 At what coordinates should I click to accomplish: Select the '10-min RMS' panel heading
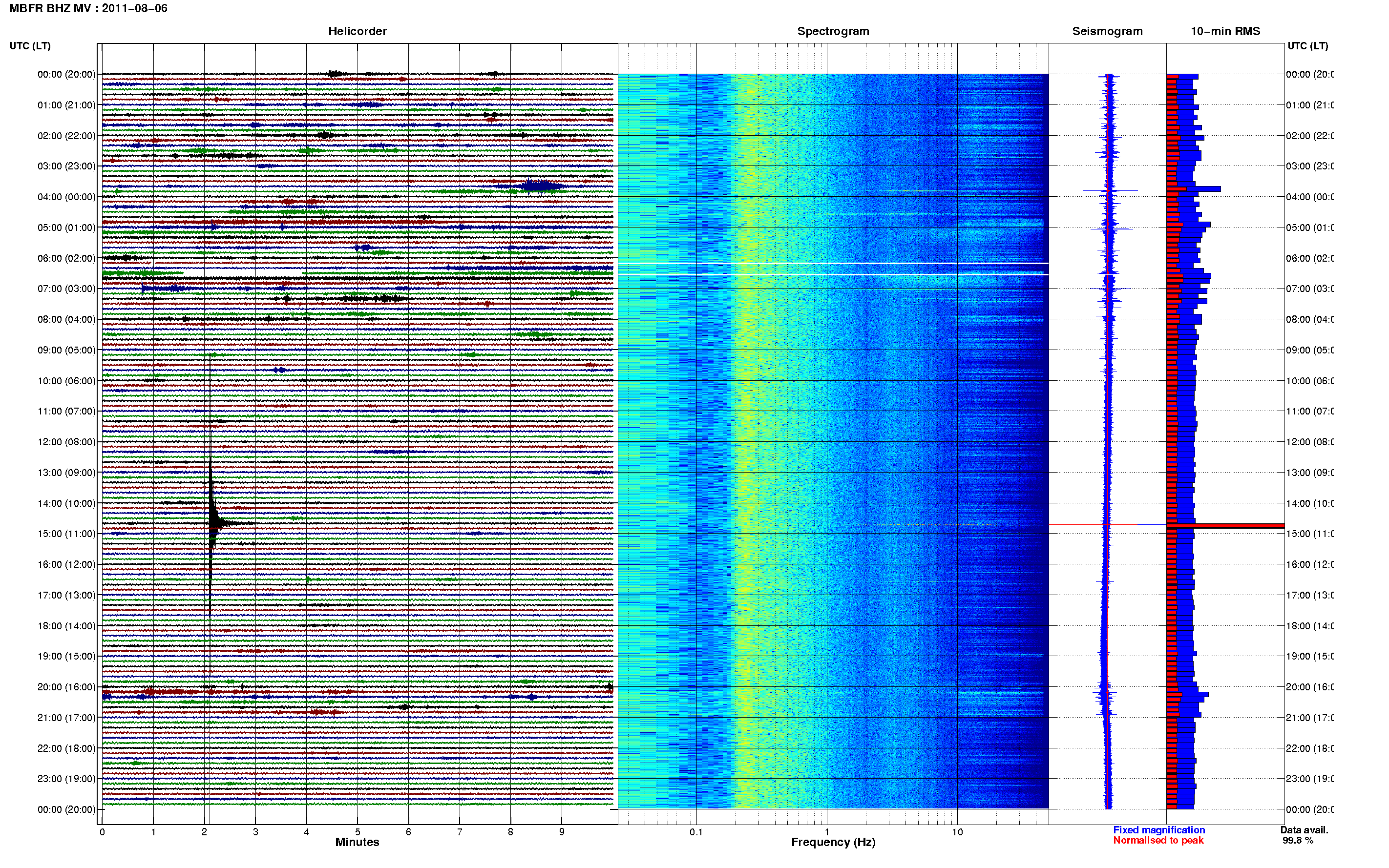pyautogui.click(x=1225, y=31)
